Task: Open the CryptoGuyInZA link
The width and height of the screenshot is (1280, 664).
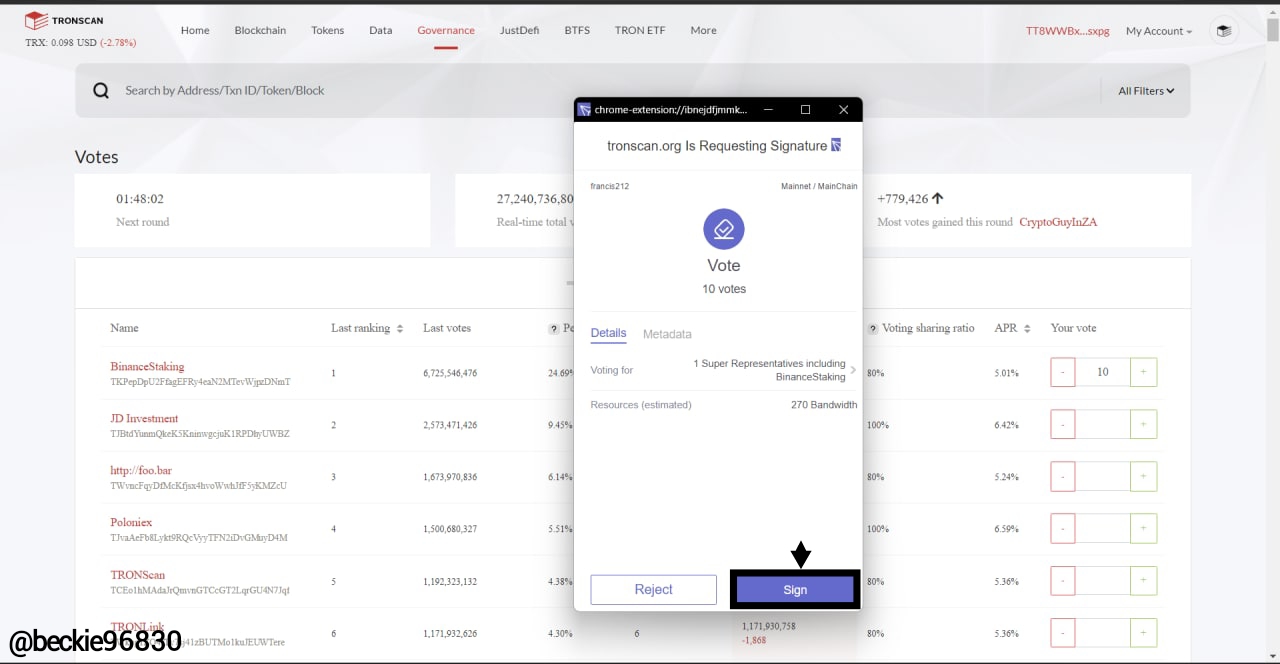Action: (x=1058, y=222)
